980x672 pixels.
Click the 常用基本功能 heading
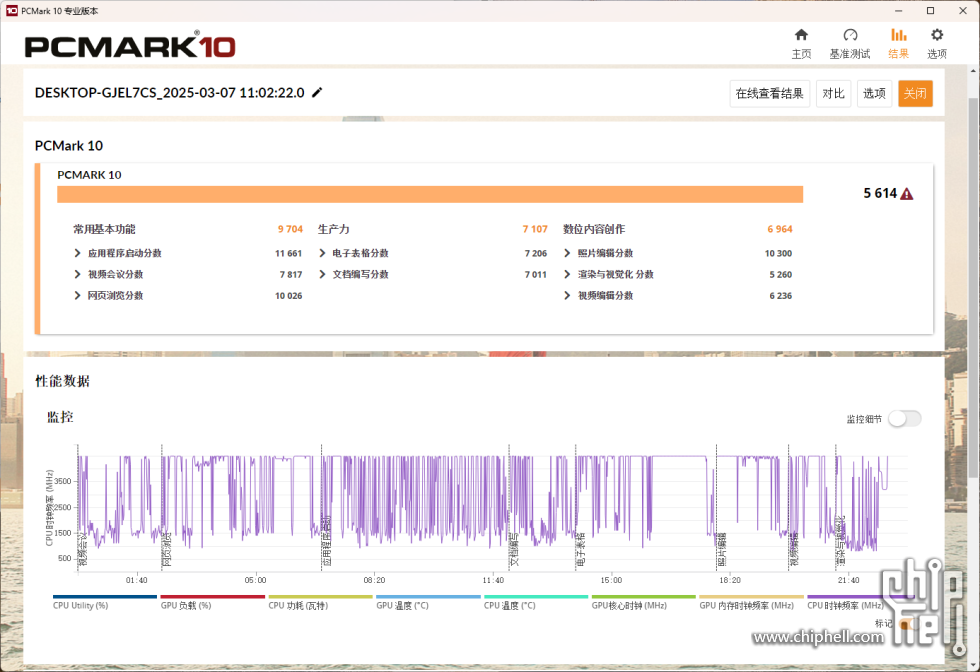(104, 229)
